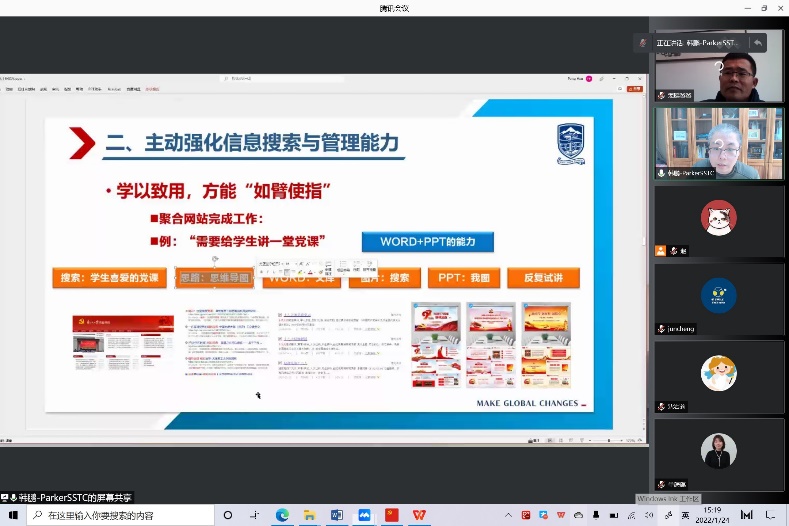Select the cat avatar participant tile
Viewport: 789px width, 526px height.
(719, 219)
